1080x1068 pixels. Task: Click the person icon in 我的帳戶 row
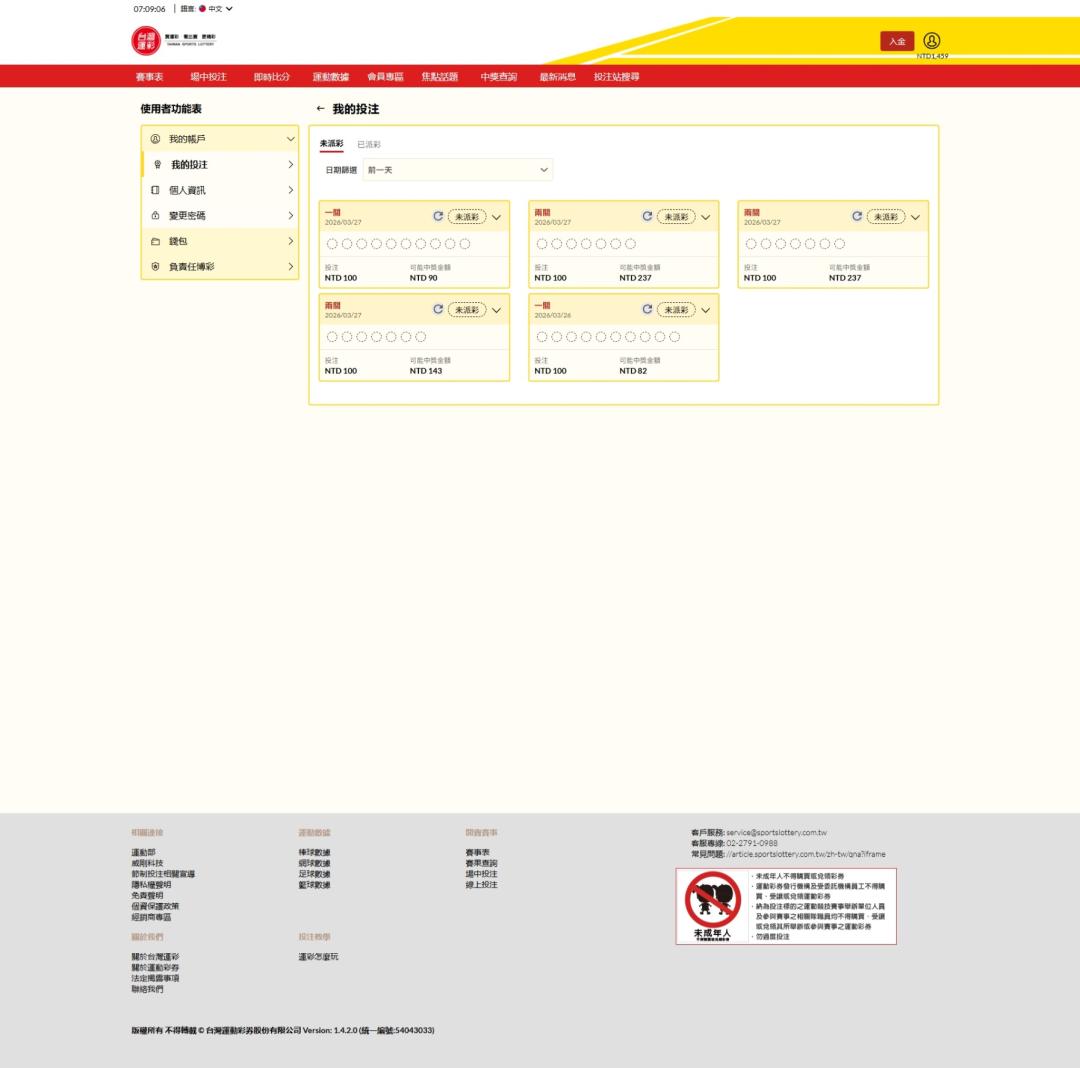(x=156, y=139)
